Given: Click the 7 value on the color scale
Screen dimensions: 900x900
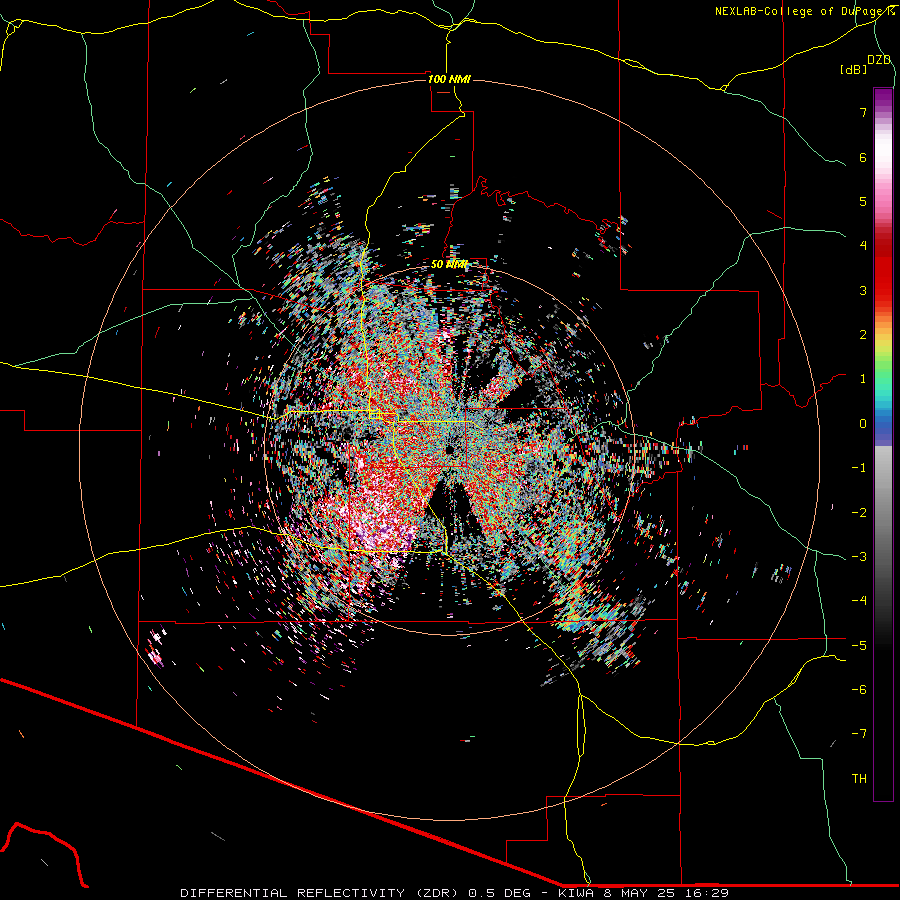Looking at the screenshot, I should pyautogui.click(x=863, y=112).
